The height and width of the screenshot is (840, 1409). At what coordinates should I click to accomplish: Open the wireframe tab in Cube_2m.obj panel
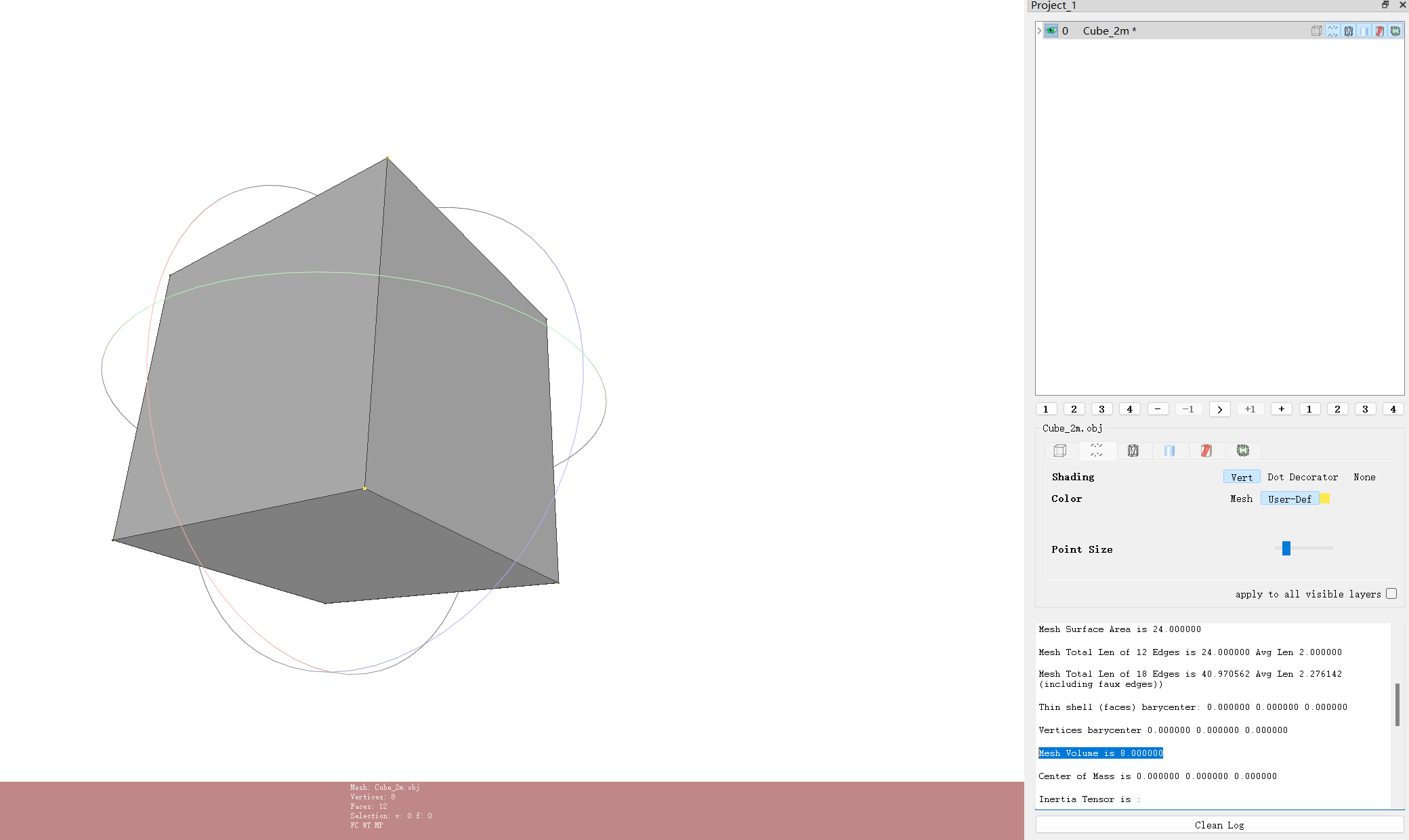[x=1133, y=450]
